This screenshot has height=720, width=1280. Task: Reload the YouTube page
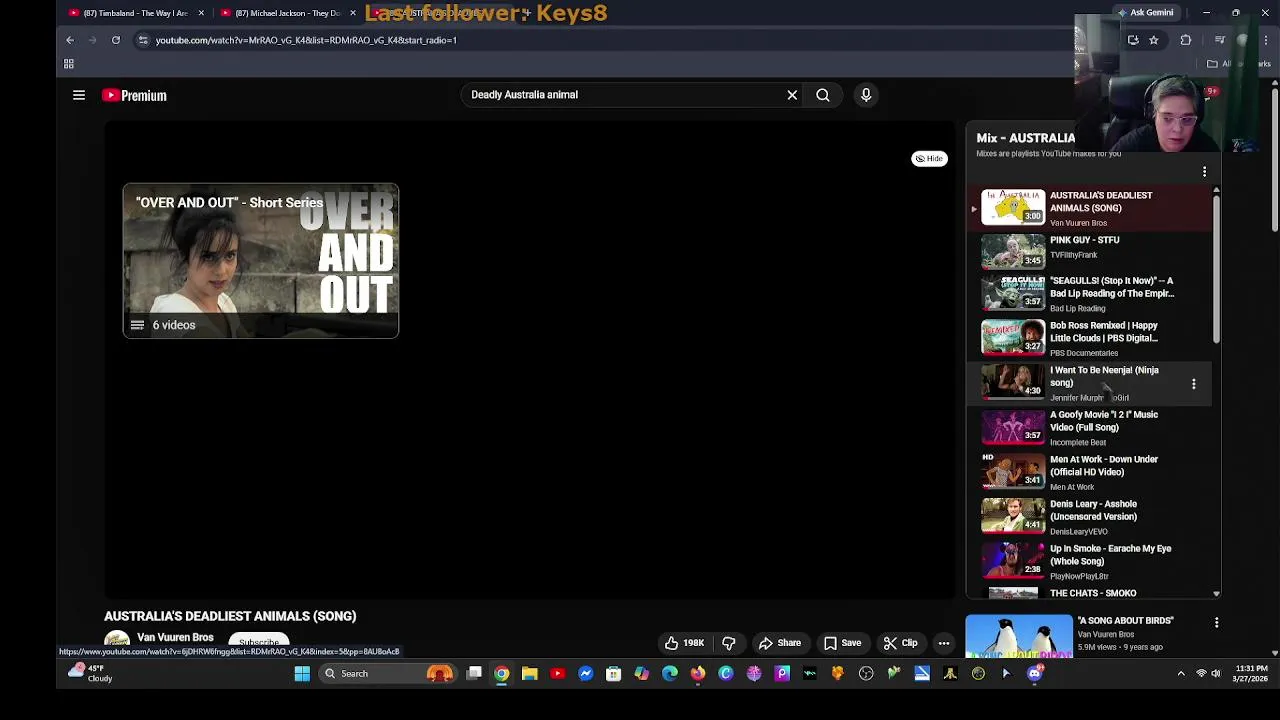[116, 40]
